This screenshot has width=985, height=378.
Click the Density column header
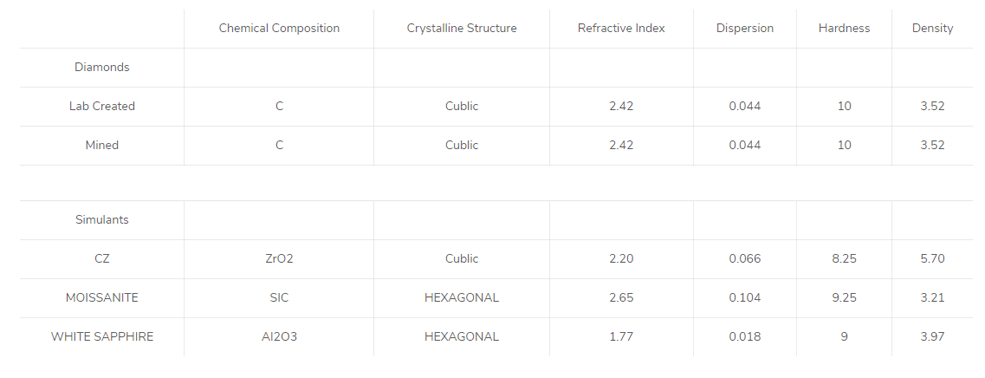tap(932, 28)
